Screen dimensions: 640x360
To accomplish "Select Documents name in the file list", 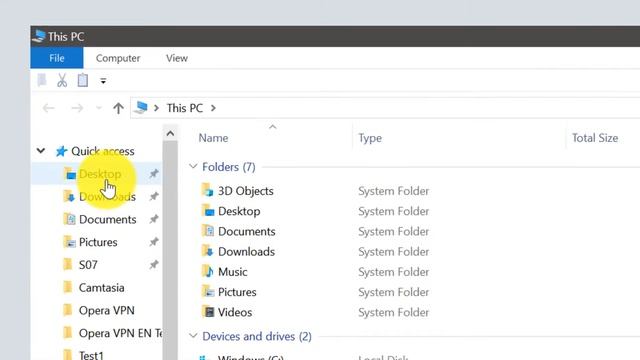I will coord(247,231).
